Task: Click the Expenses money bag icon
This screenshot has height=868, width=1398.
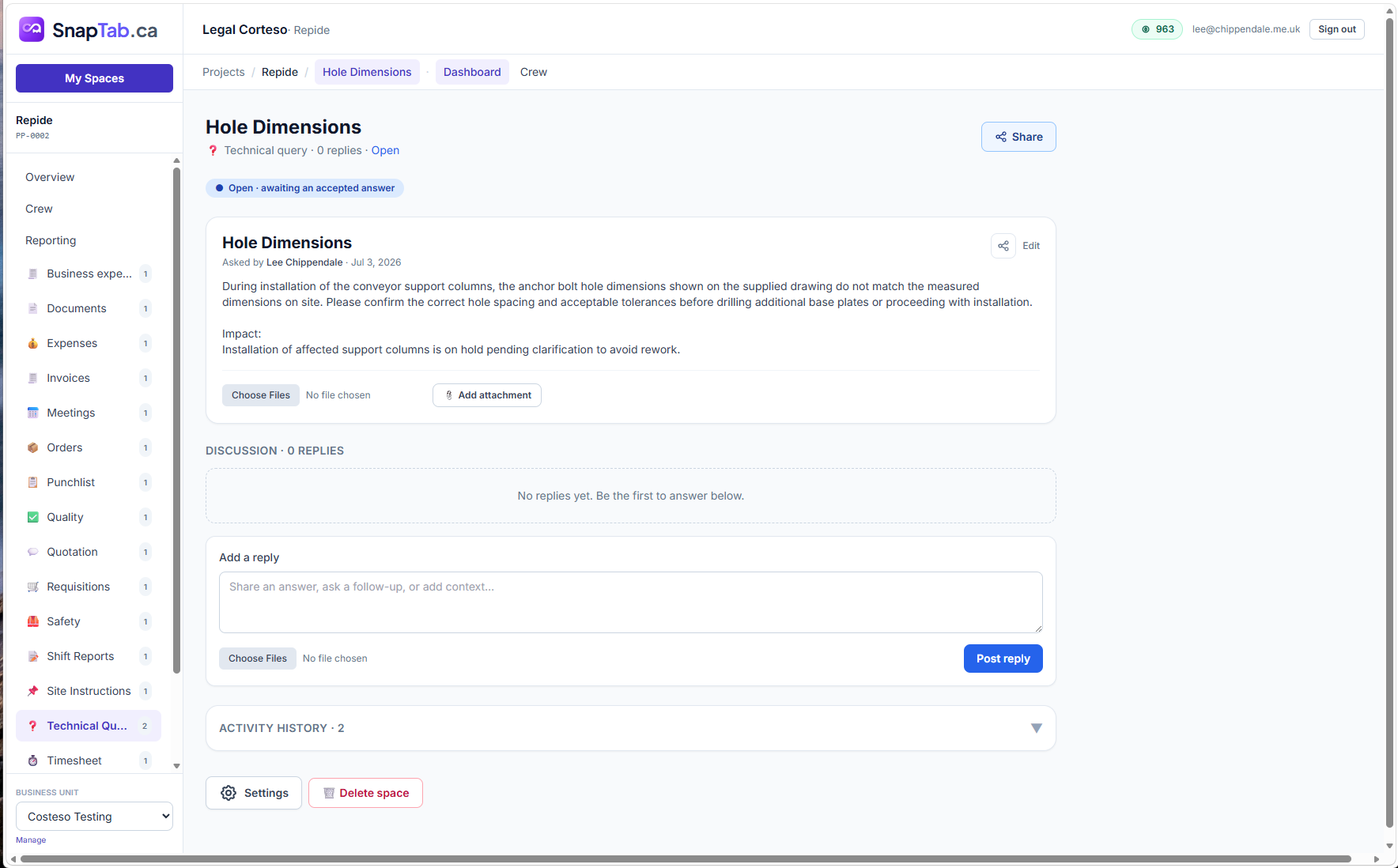Action: (x=32, y=343)
